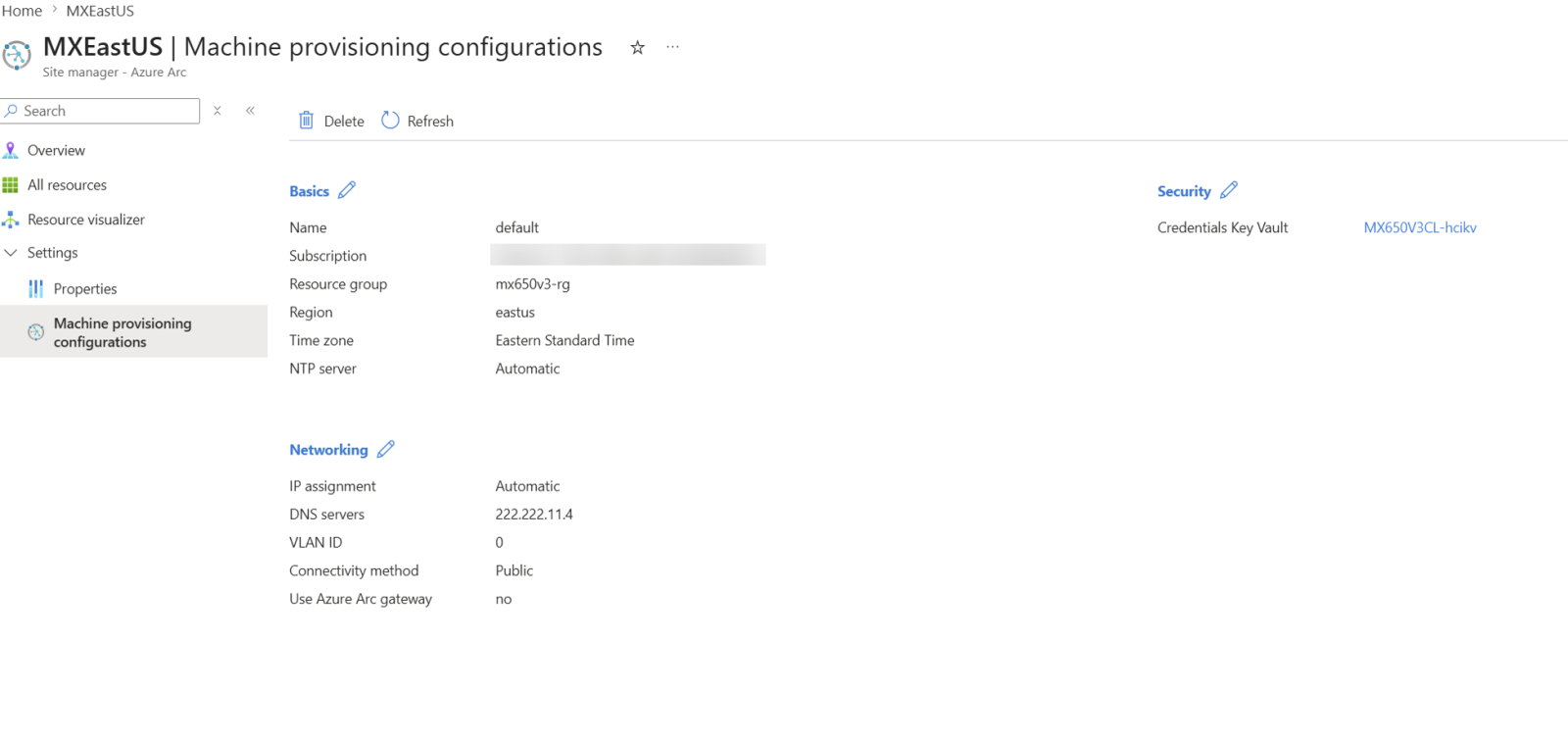Click the Site manager - Azure Arc subtitle
The width and height of the screenshot is (1568, 739).
coord(115,73)
